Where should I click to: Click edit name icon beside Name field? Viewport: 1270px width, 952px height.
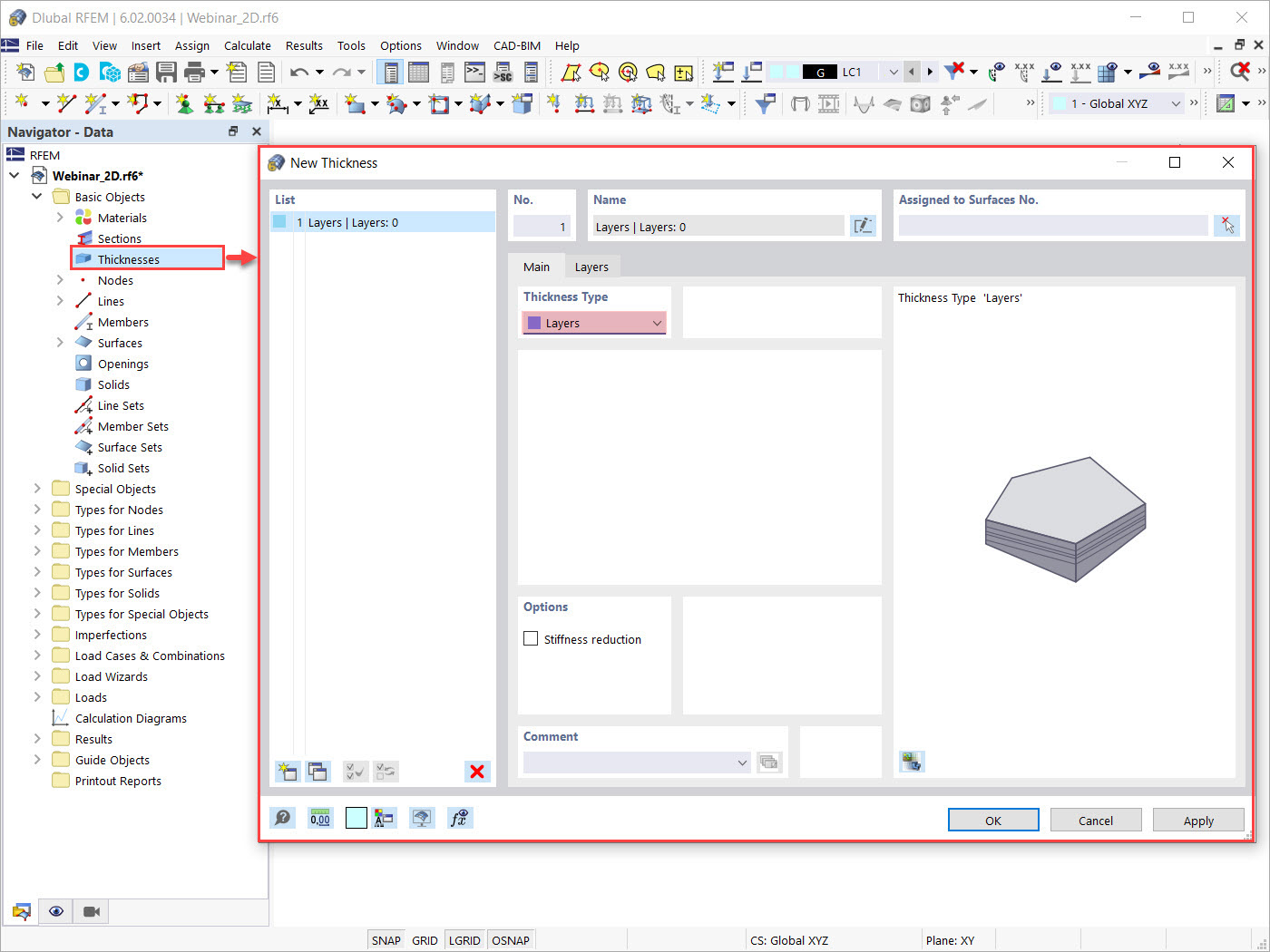point(863,226)
